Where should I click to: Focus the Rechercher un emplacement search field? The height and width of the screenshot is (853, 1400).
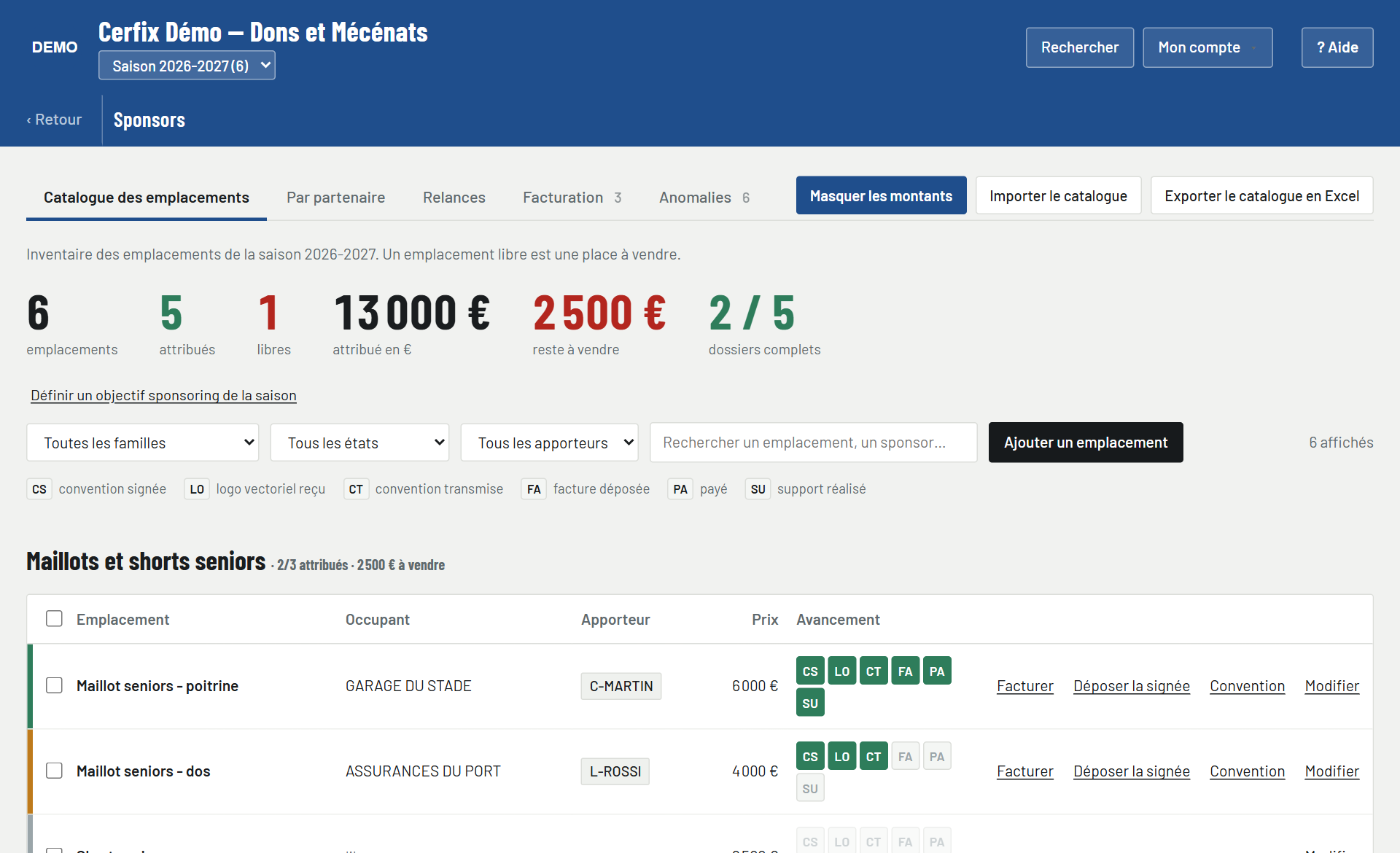pos(814,443)
